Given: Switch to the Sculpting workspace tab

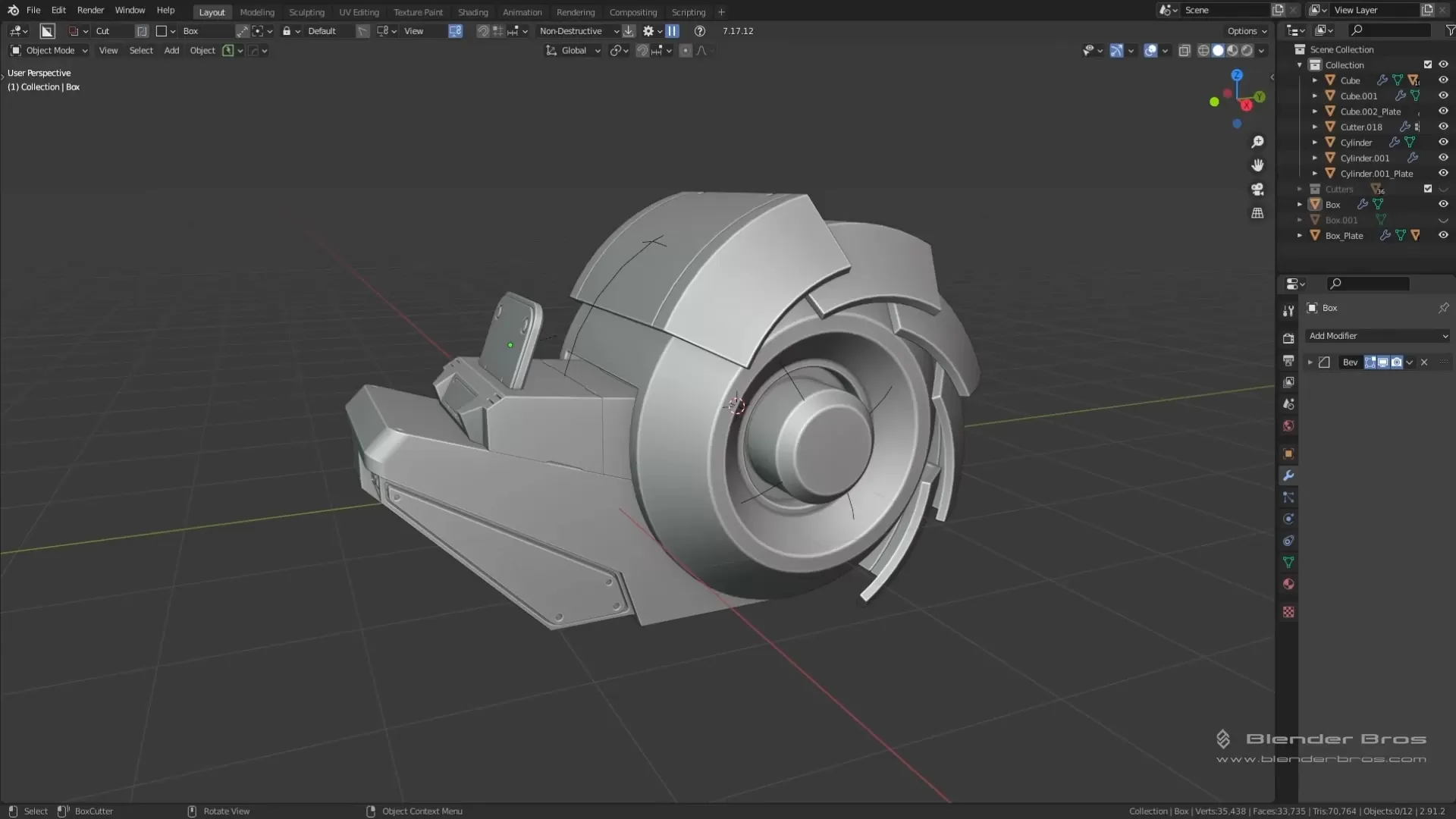Looking at the screenshot, I should (x=306, y=12).
